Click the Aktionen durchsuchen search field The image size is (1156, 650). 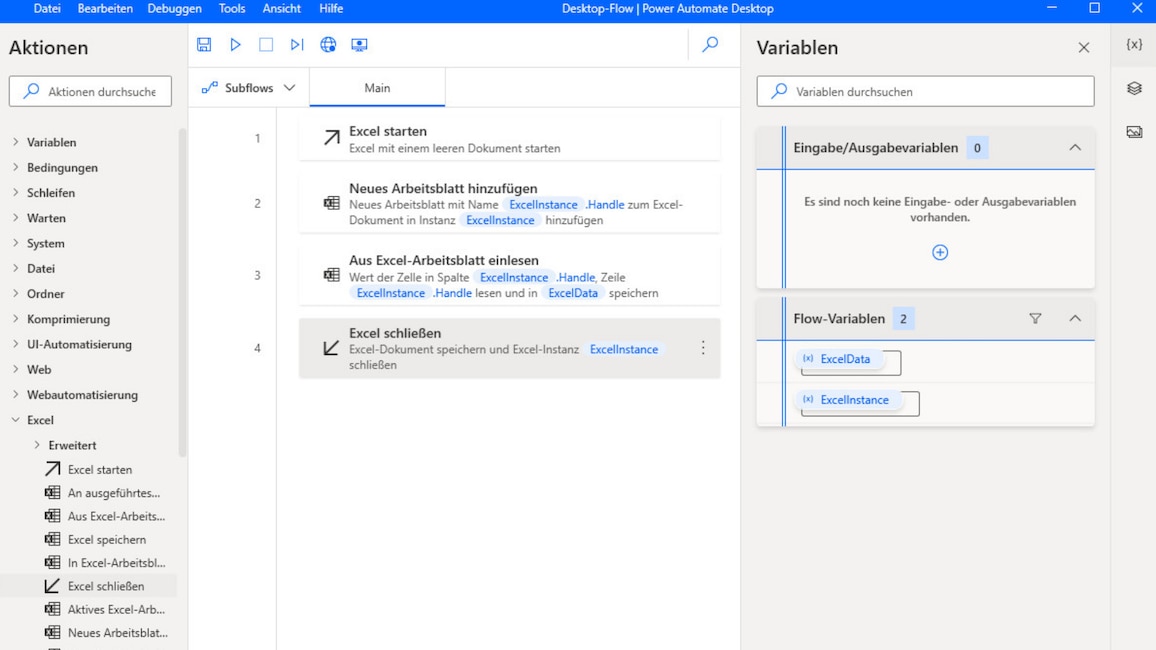tap(91, 91)
